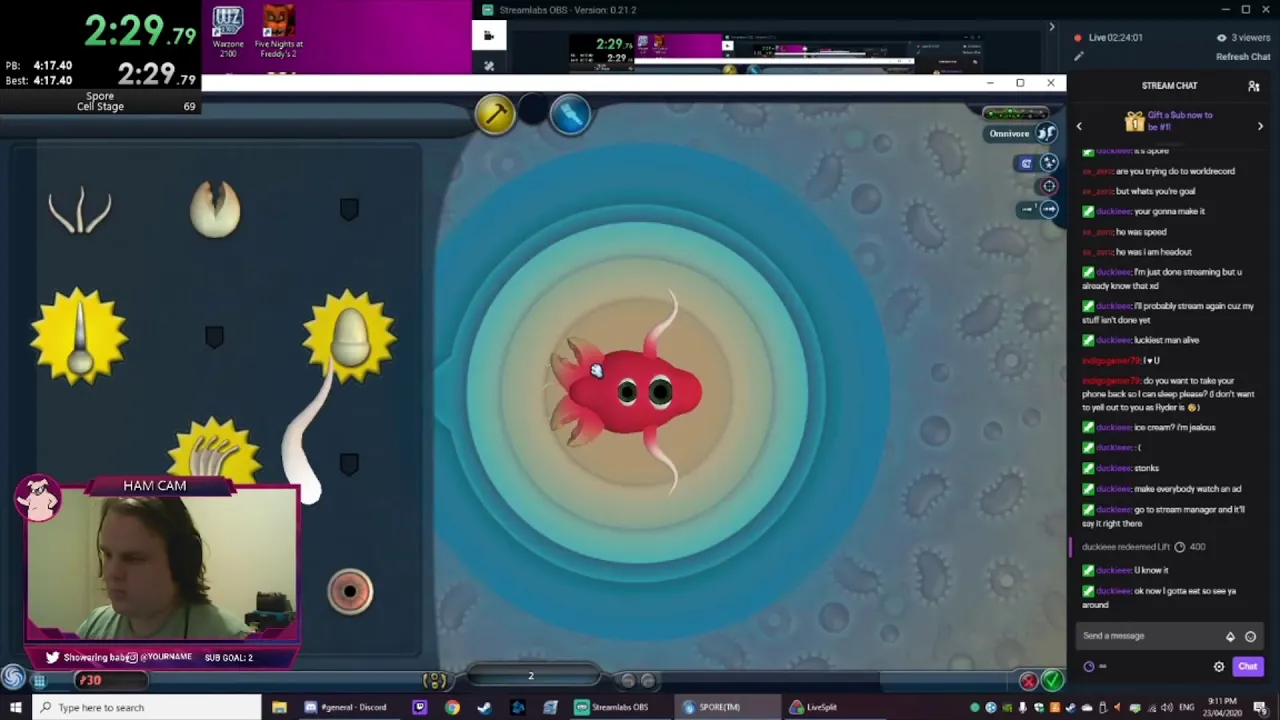Click the stream edit pencil icon

(x=1078, y=56)
